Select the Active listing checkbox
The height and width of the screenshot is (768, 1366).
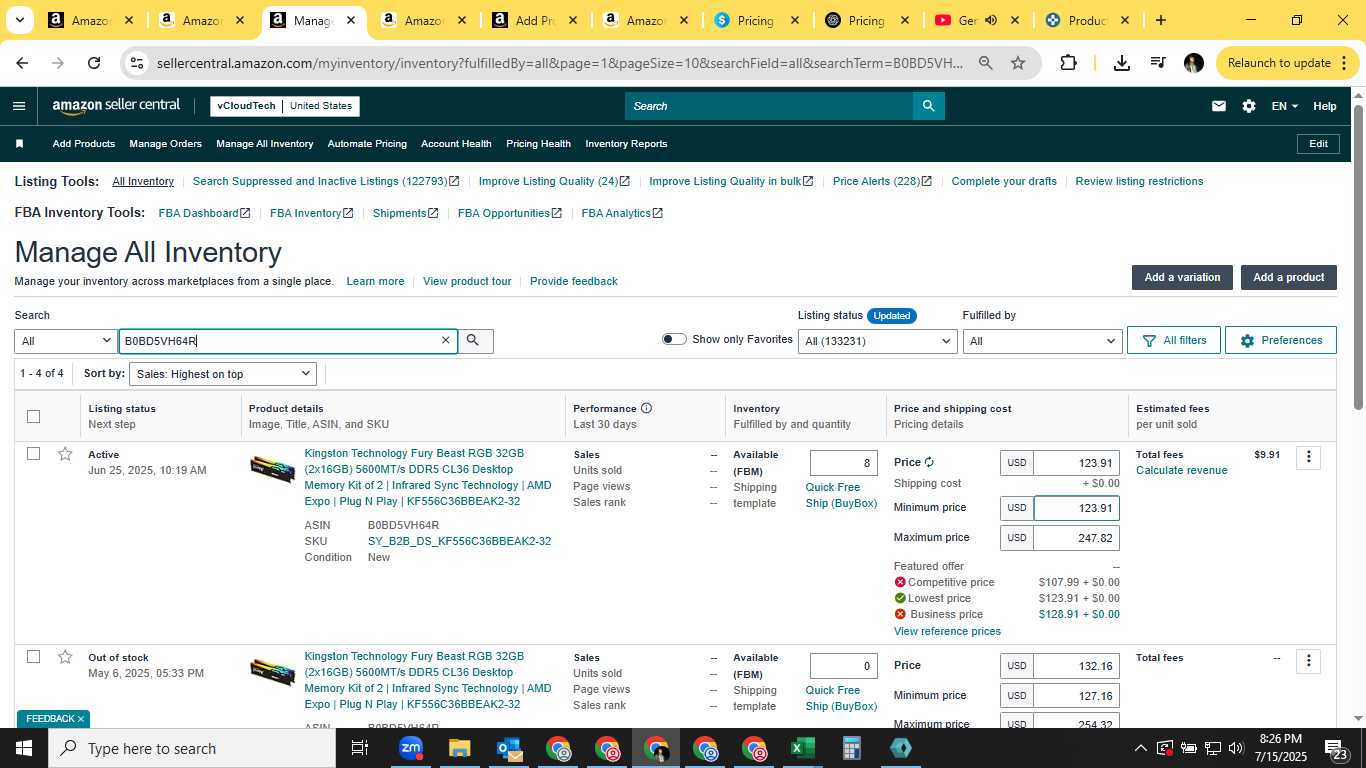point(33,454)
